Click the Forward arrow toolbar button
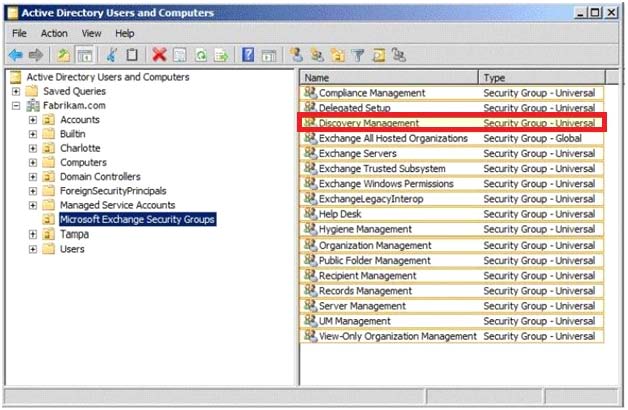The width and height of the screenshot is (628, 410). [x=36, y=55]
